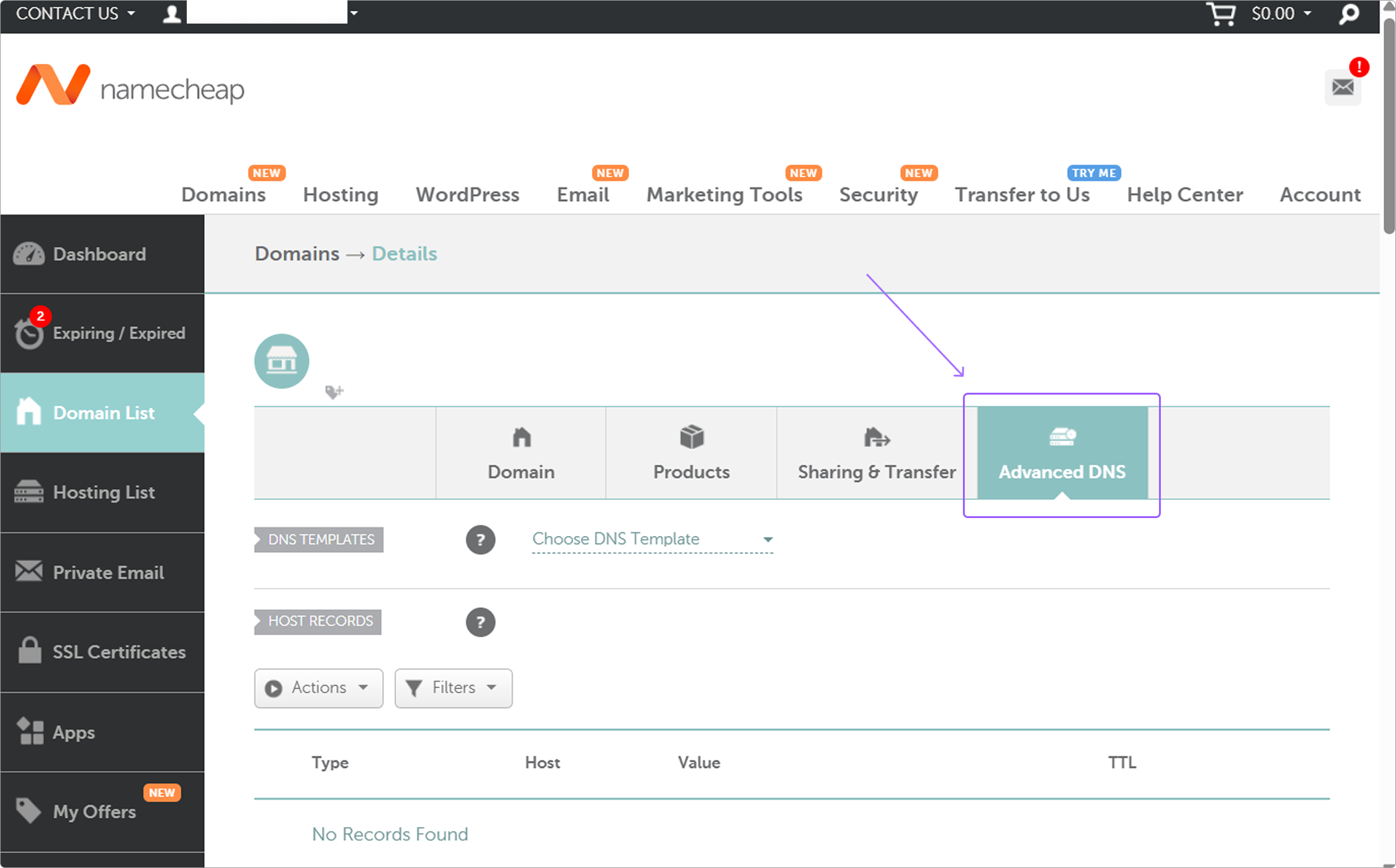Screen dimensions: 1396x868
Task: Click the Apps grid icon
Action: (x=30, y=731)
